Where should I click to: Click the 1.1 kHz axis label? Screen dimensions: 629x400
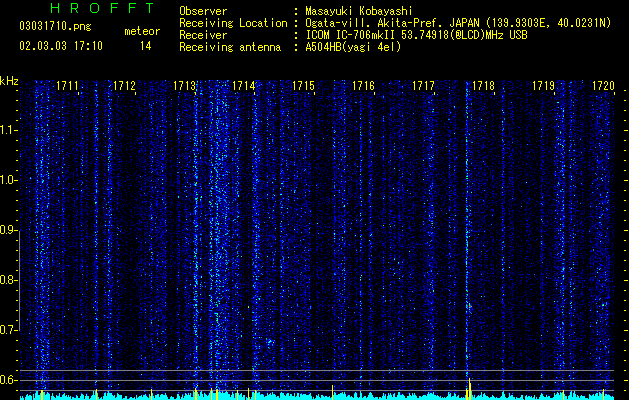coord(8,130)
